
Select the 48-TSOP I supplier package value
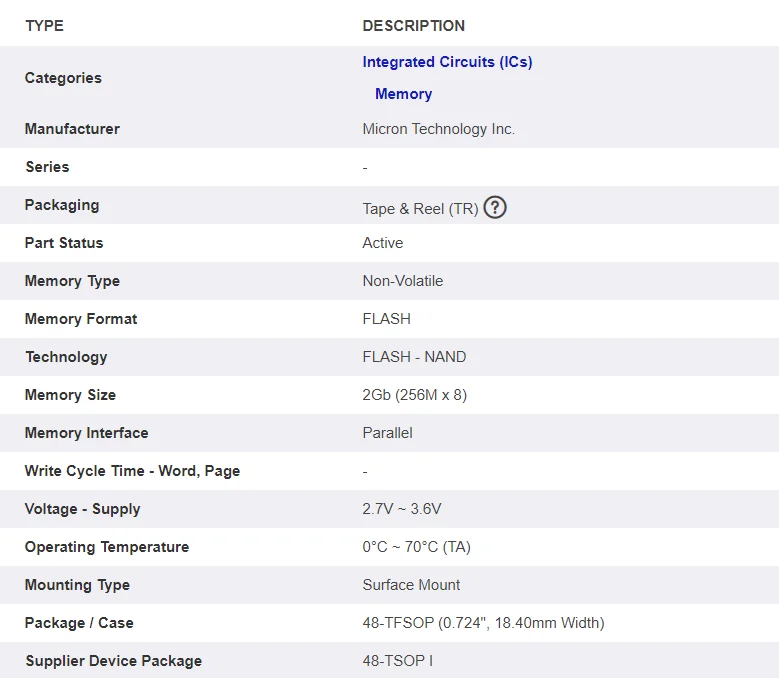point(397,661)
